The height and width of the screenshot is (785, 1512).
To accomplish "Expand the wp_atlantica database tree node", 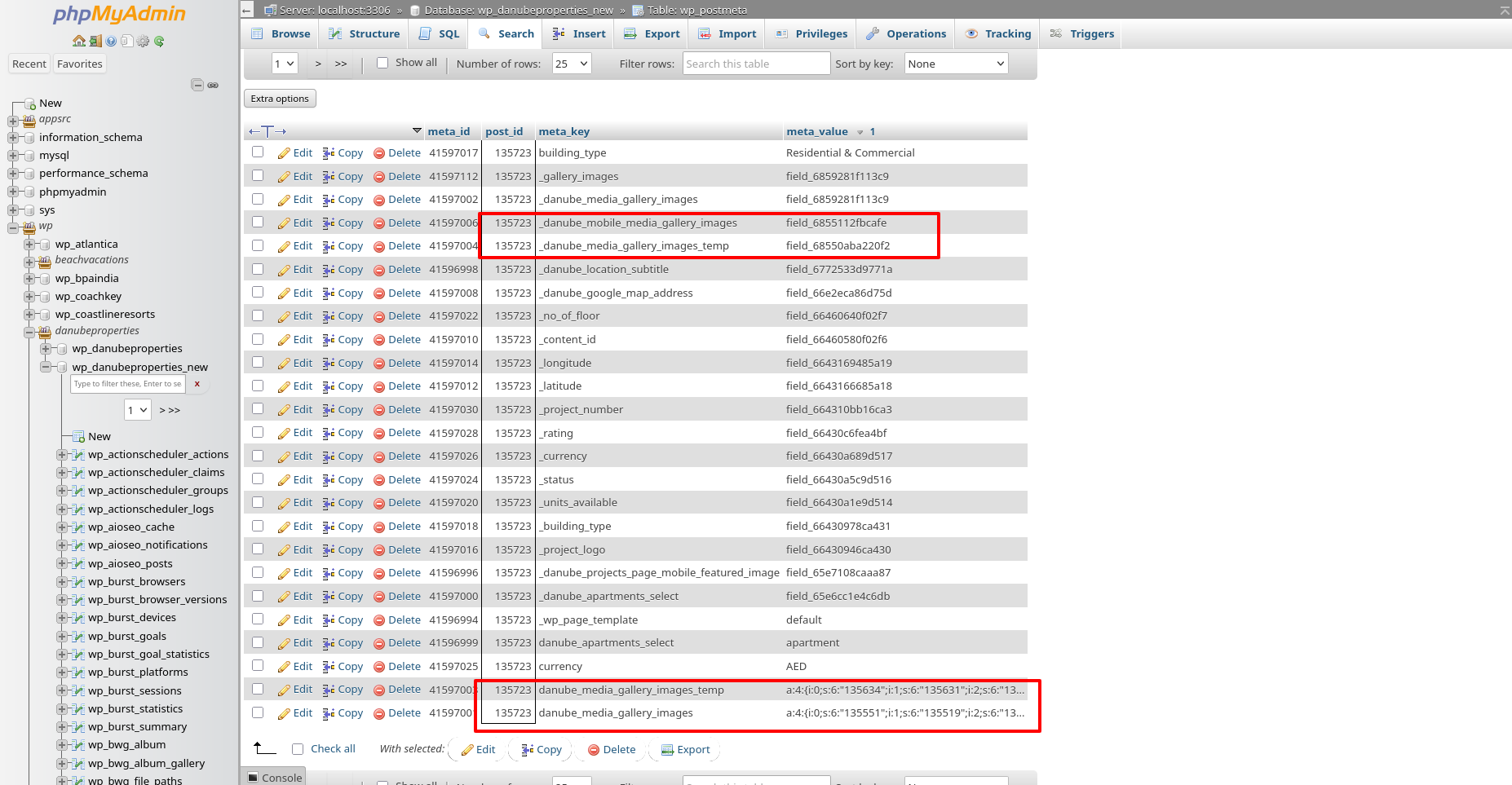I will [x=29, y=245].
